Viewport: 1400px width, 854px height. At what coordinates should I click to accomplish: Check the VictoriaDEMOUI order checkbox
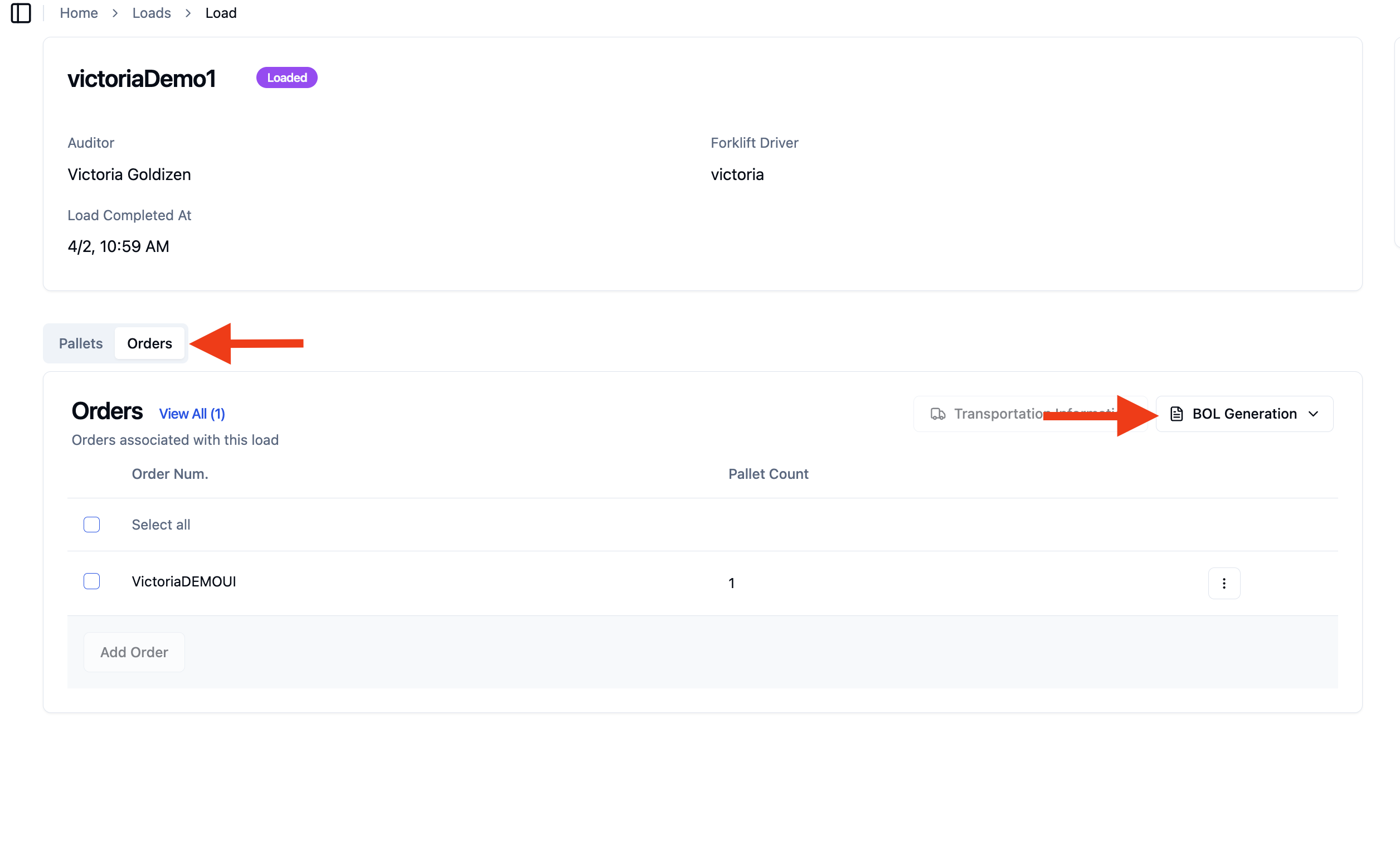point(91,581)
